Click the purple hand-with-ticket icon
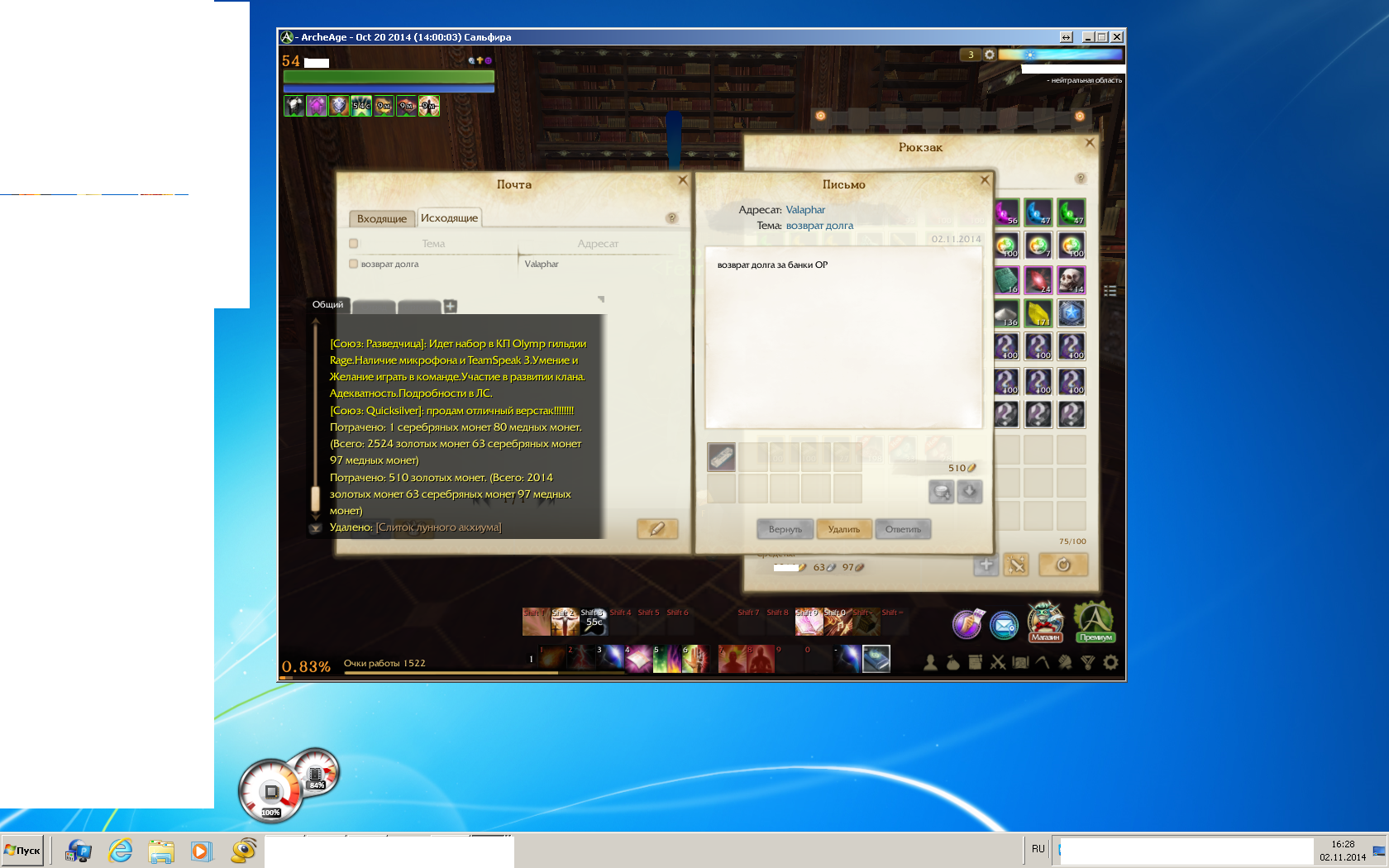 coord(967,624)
